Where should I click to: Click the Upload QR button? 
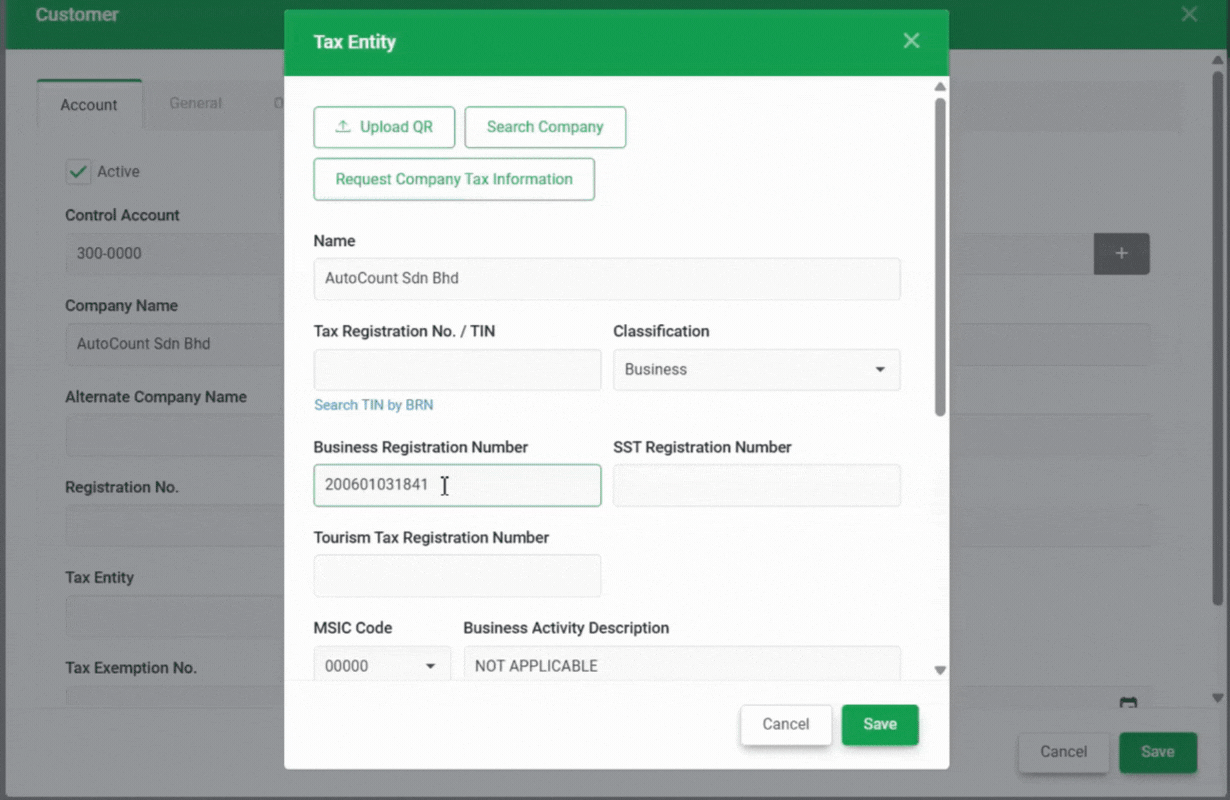(x=384, y=127)
